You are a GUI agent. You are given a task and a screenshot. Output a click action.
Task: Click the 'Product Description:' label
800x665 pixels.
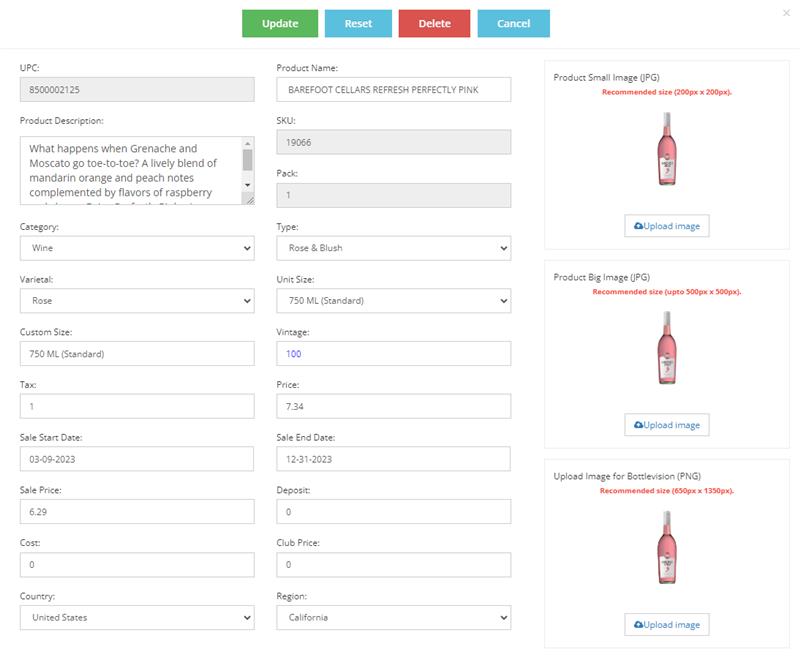pyautogui.click(x=61, y=120)
